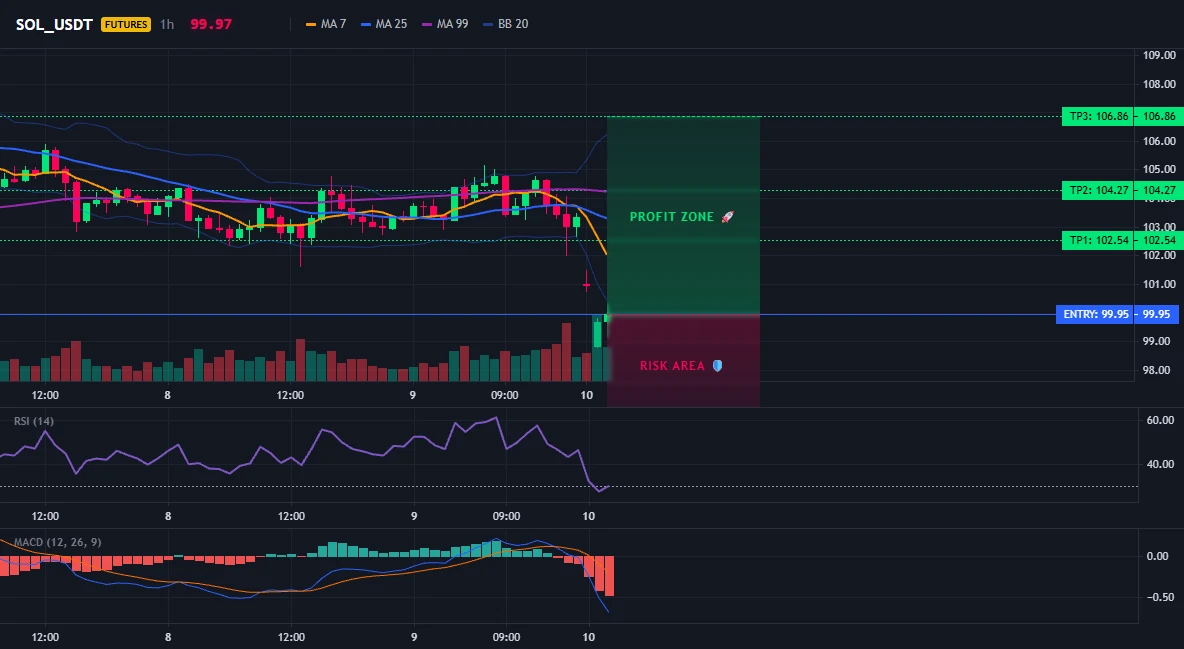Click the FUTURES badge
The height and width of the screenshot is (649, 1184).
(x=126, y=24)
